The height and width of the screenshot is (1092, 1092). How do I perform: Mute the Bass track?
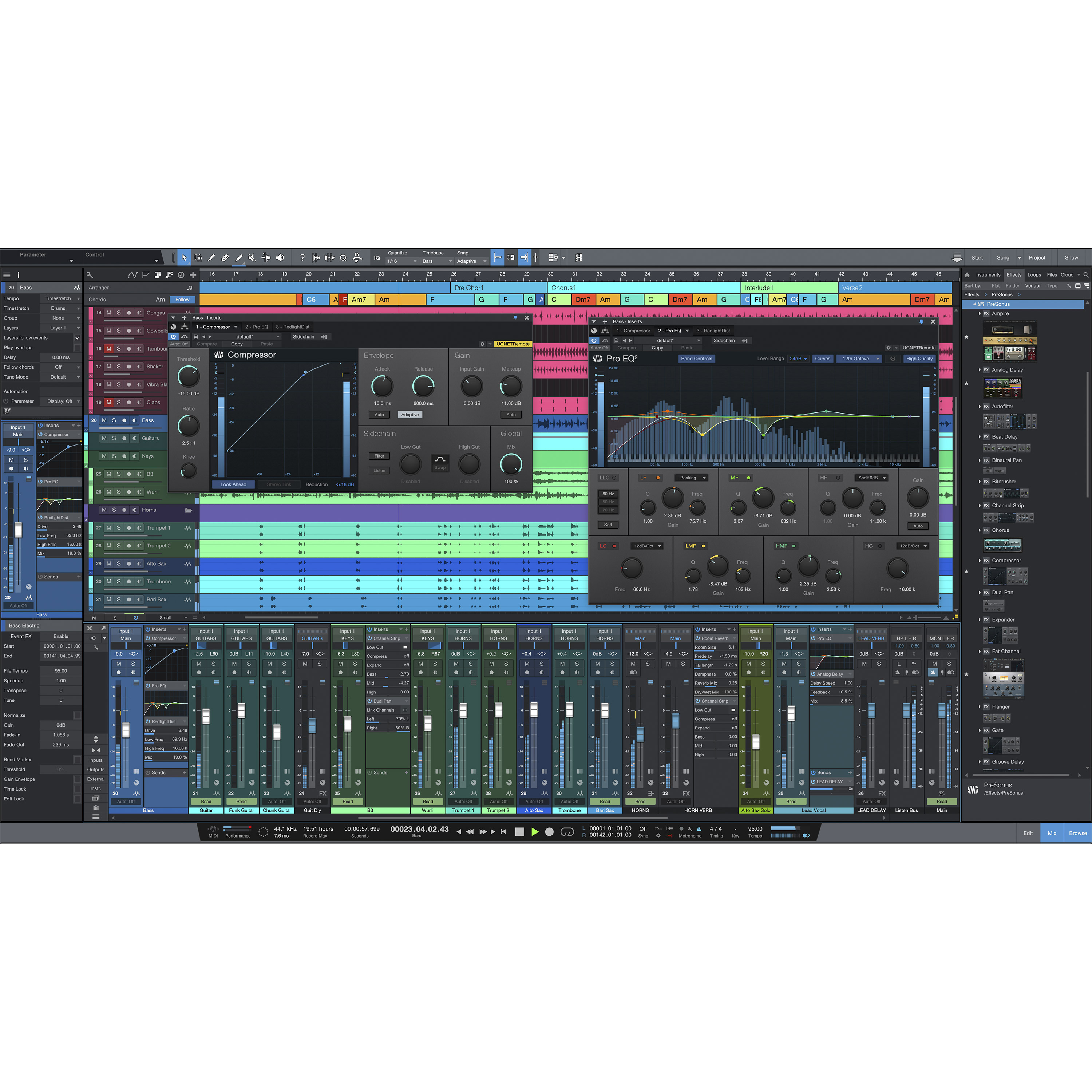104,420
